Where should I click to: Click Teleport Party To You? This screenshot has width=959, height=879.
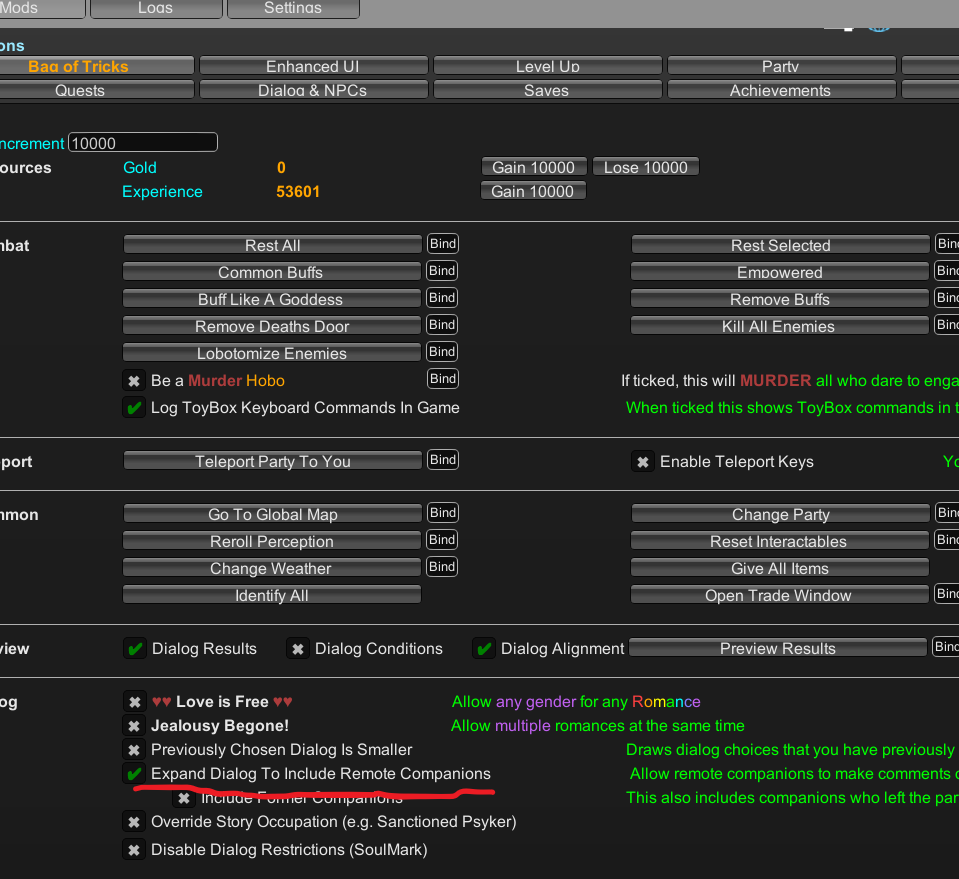pos(273,461)
